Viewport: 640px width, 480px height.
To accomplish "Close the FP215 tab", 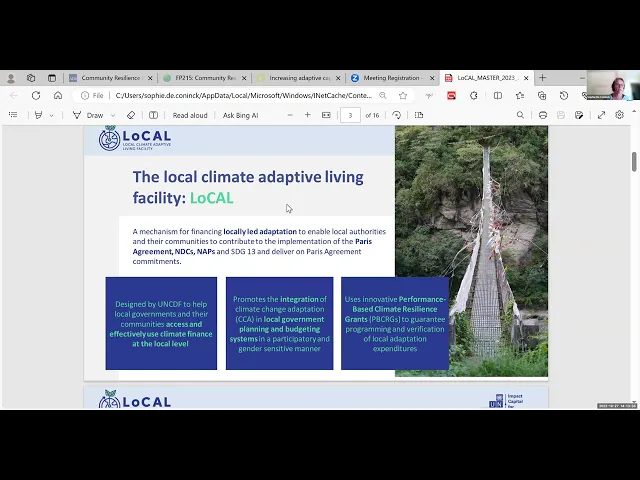I will 244,78.
